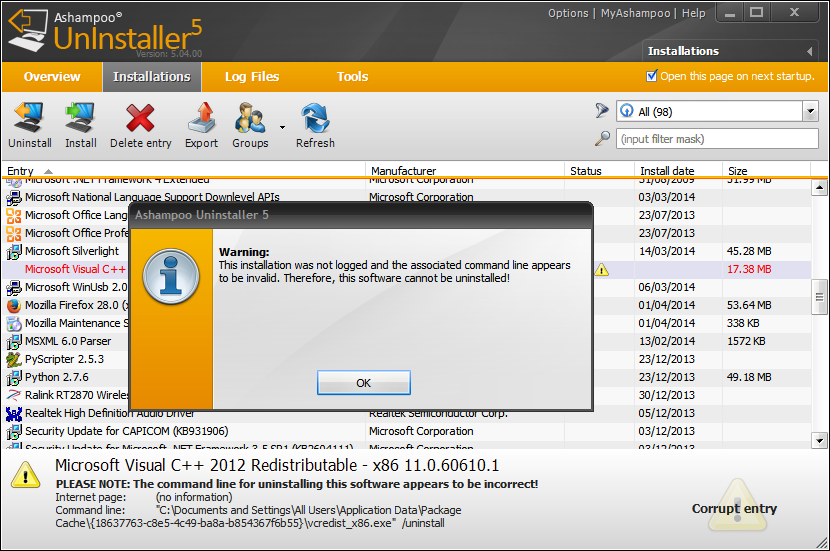Click the Microsoft National Language Support icon

[14, 197]
